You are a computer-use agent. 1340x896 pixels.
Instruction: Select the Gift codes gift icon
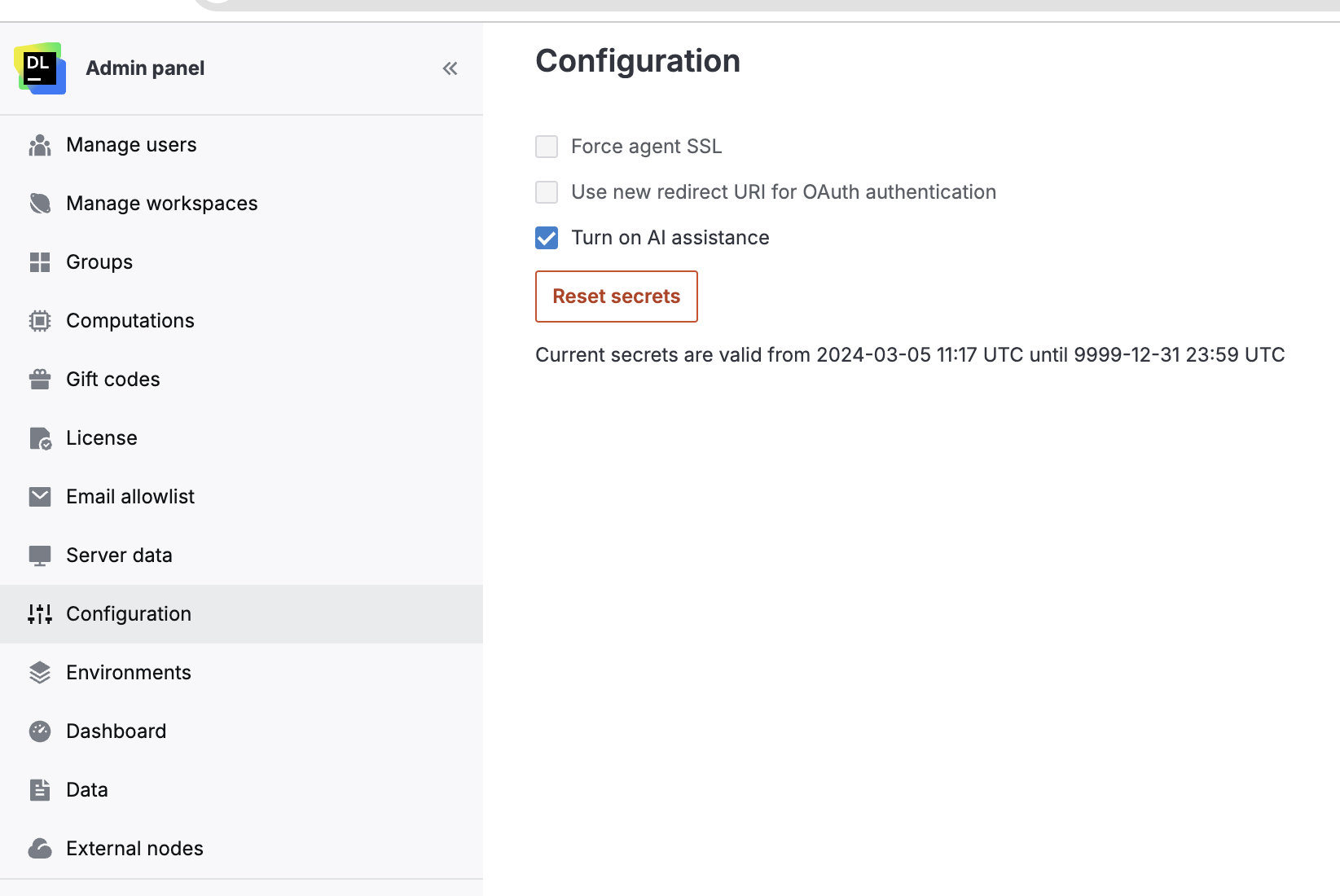(x=39, y=379)
